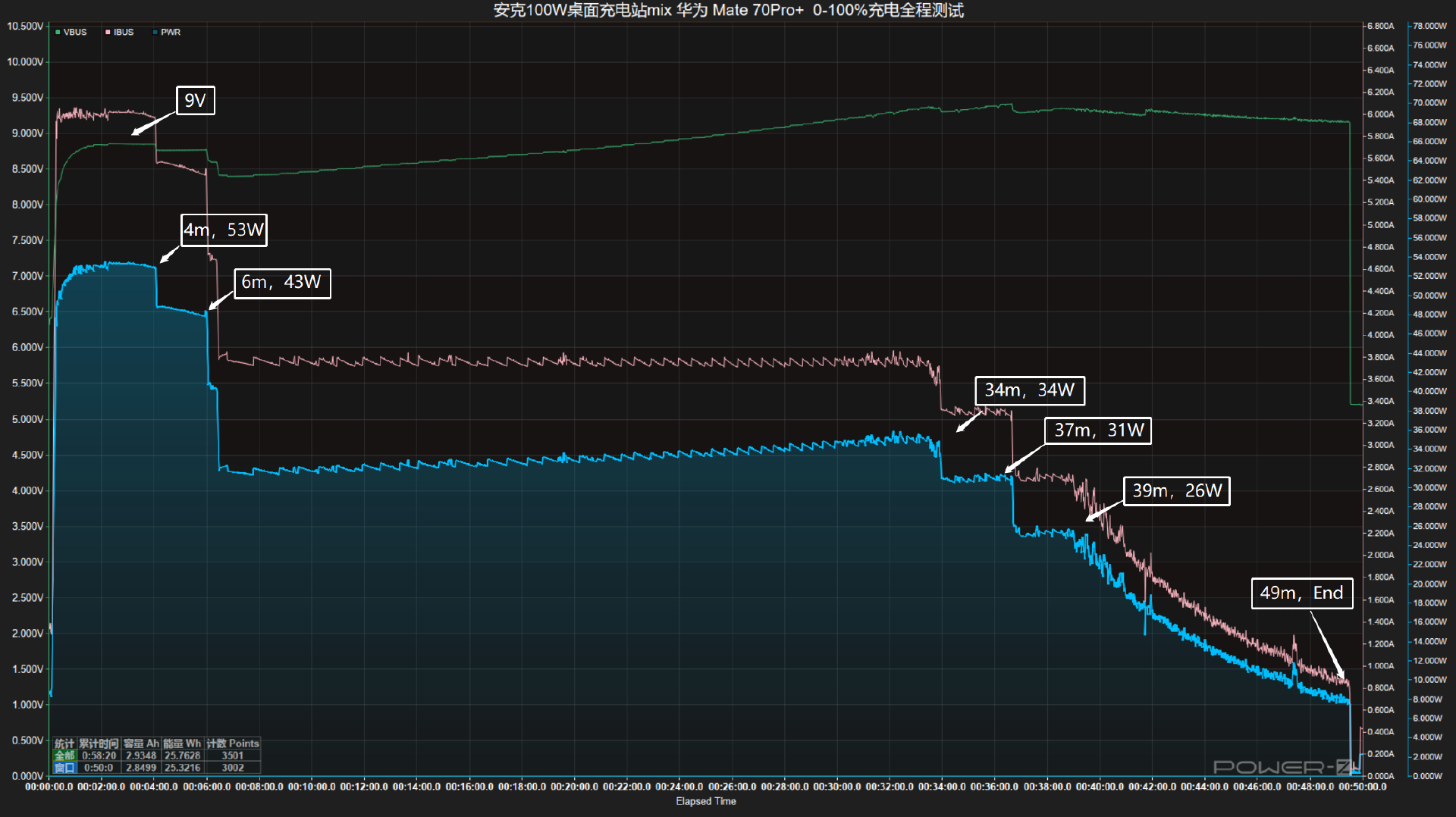Click the 00:36:00.0 time axis tick
Image resolution: width=1456 pixels, height=817 pixels.
tap(995, 787)
